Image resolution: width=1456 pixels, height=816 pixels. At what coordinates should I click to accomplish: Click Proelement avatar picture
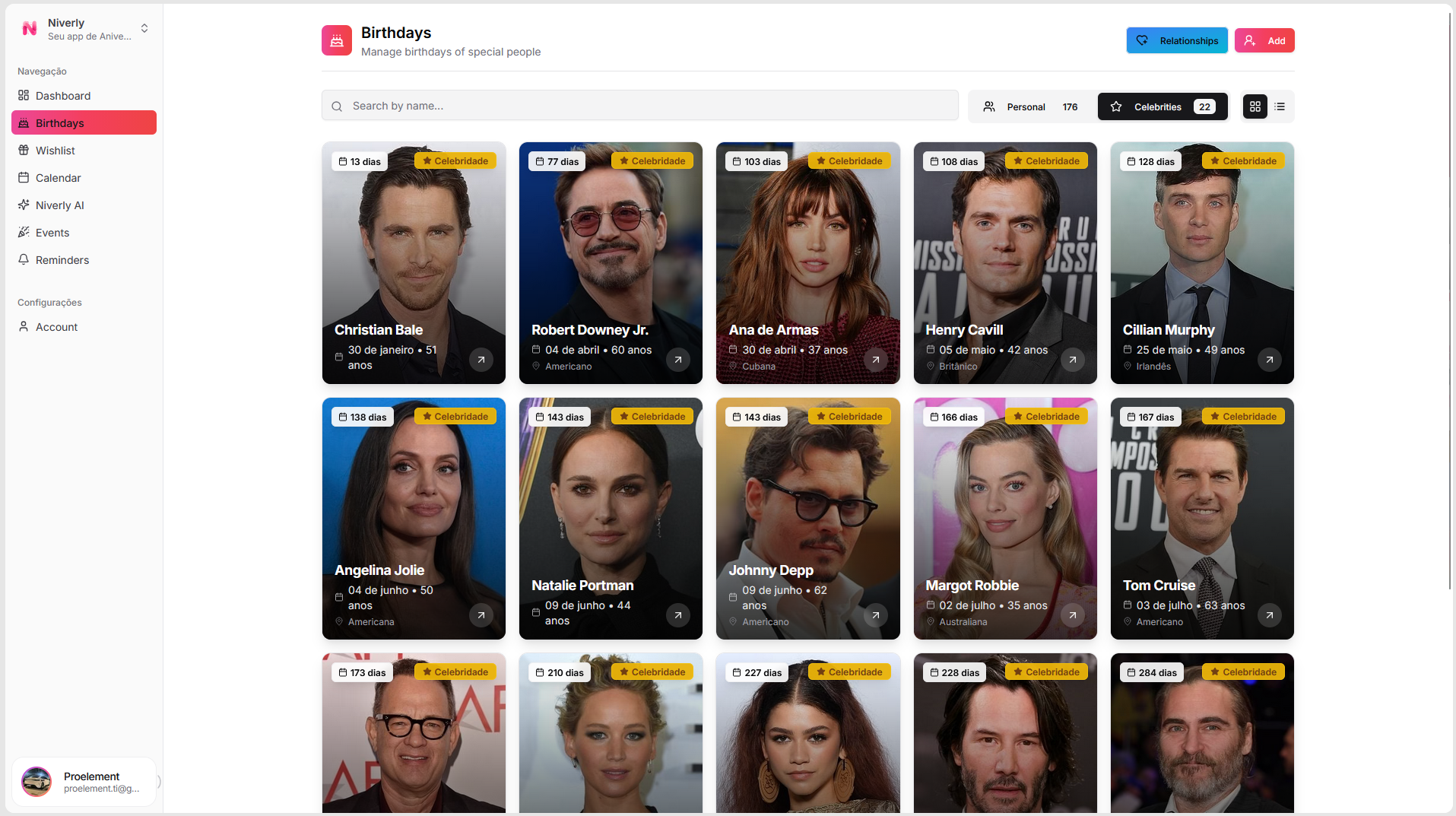36,782
